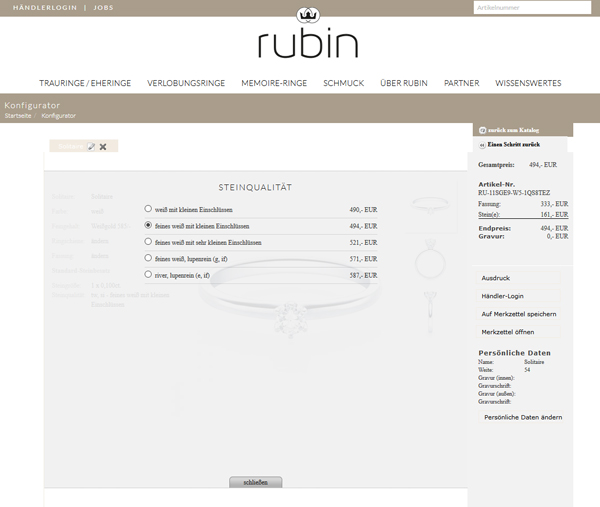Select 'feines weiß, lupenrein (g, if)' option
This screenshot has height=507, width=600.
click(148, 258)
